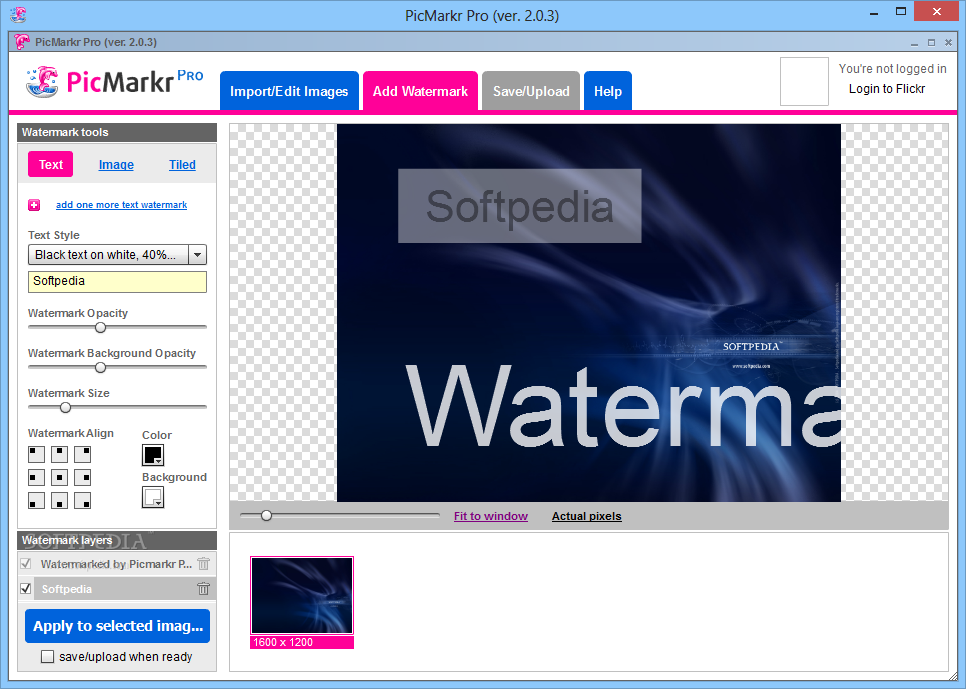Align watermark to bottom-right
The height and width of the screenshot is (689, 966).
click(83, 500)
